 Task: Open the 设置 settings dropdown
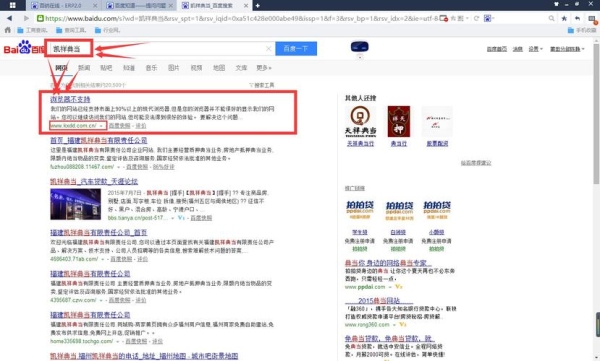(x=535, y=49)
